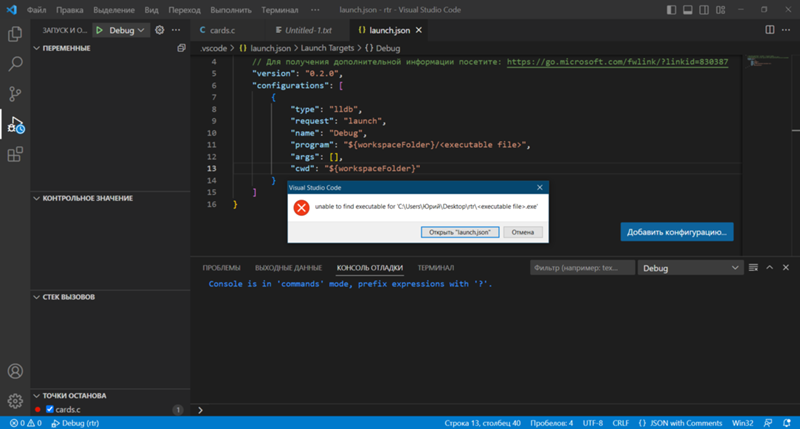Click Debug (rtr) in status bar

75,423
